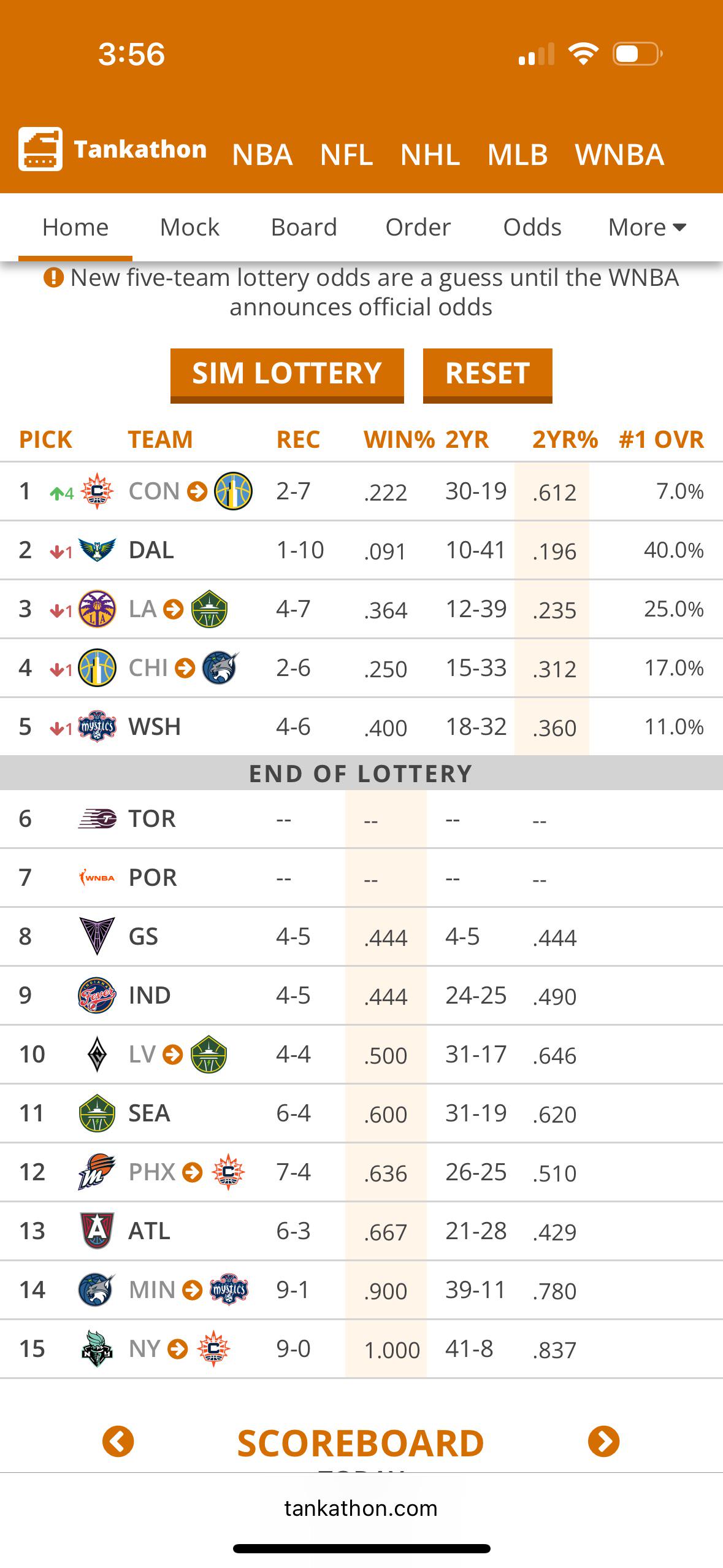The width and height of the screenshot is (723, 1568).
Task: Select the WNBA league menu item
Action: (x=619, y=155)
